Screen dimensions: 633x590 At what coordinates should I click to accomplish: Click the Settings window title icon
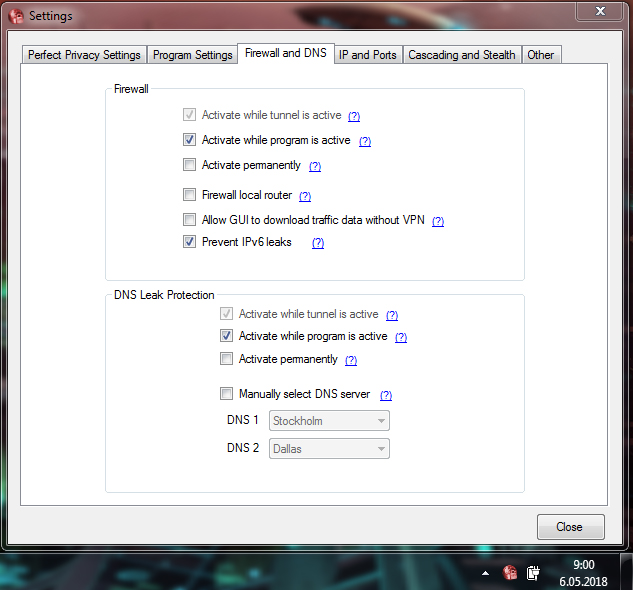(x=17, y=16)
